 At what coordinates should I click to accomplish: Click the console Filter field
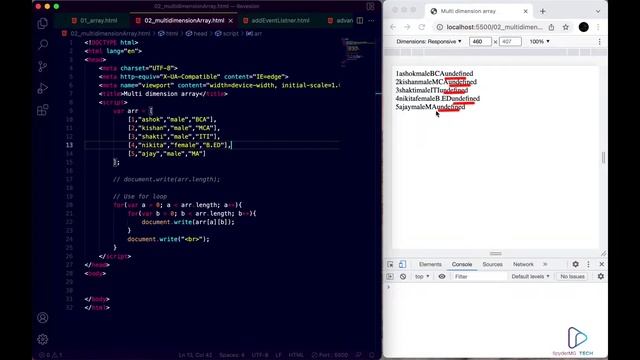479,276
